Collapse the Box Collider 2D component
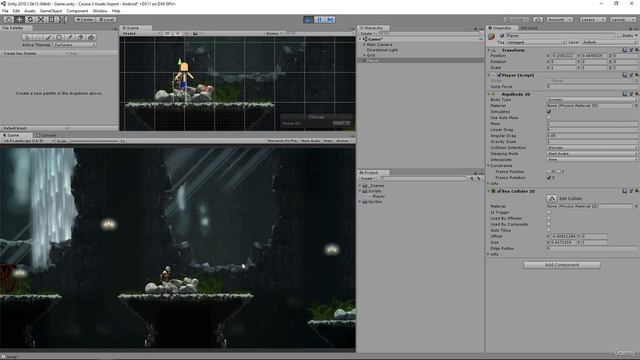 tap(489, 191)
